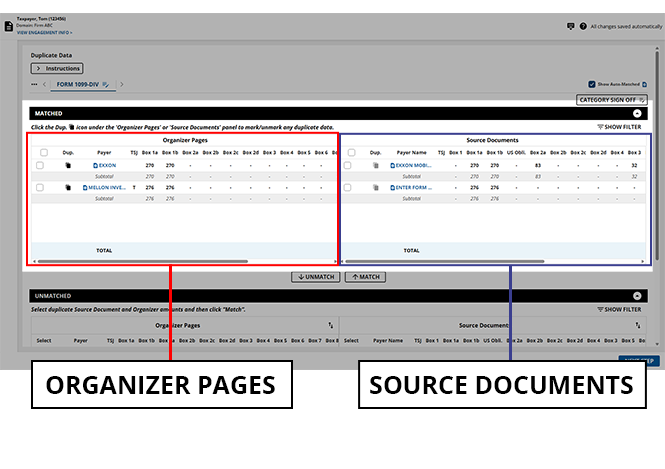The width and height of the screenshot is (665, 469).
Task: Check the MELLON INVE... row checkbox
Action: [x=40, y=187]
